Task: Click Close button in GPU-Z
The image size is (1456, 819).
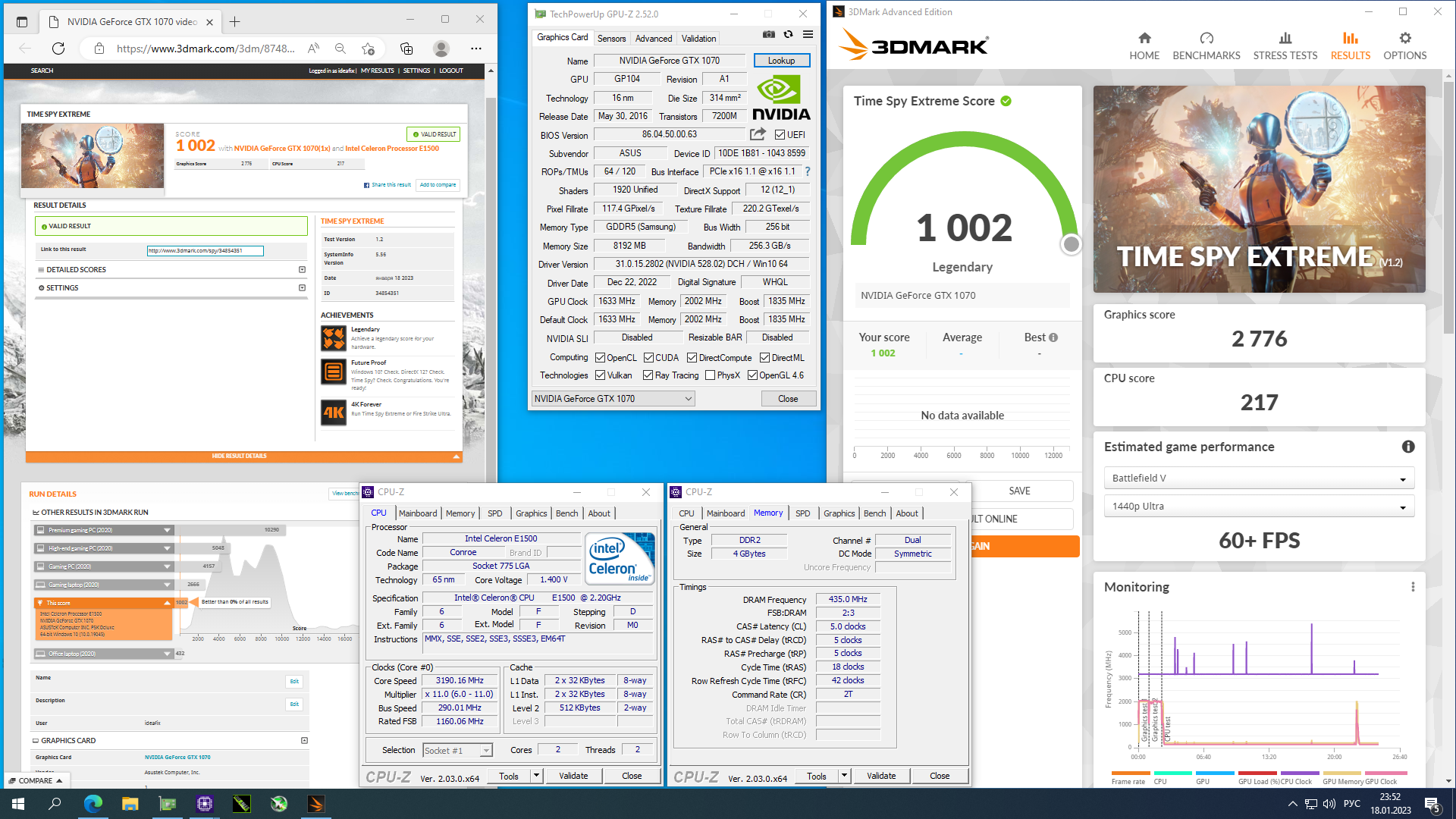Action: [x=788, y=399]
